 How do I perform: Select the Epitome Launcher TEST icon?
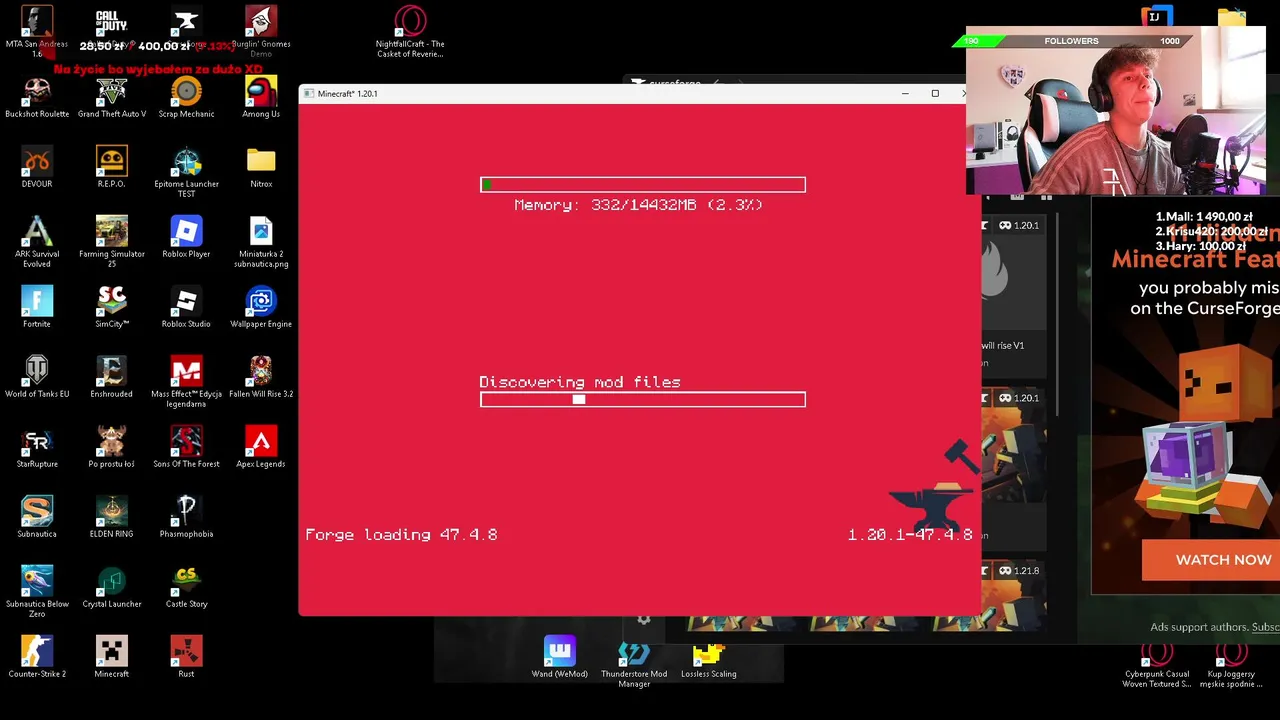pyautogui.click(x=186, y=172)
